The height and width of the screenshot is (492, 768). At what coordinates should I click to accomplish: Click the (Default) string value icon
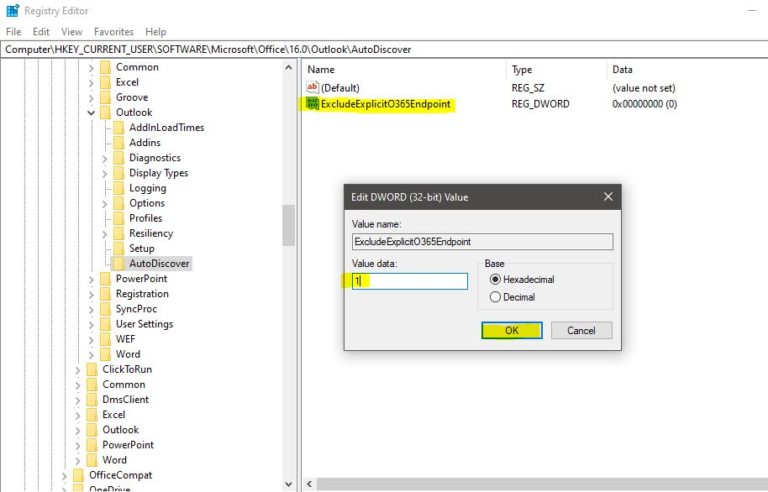click(x=312, y=88)
